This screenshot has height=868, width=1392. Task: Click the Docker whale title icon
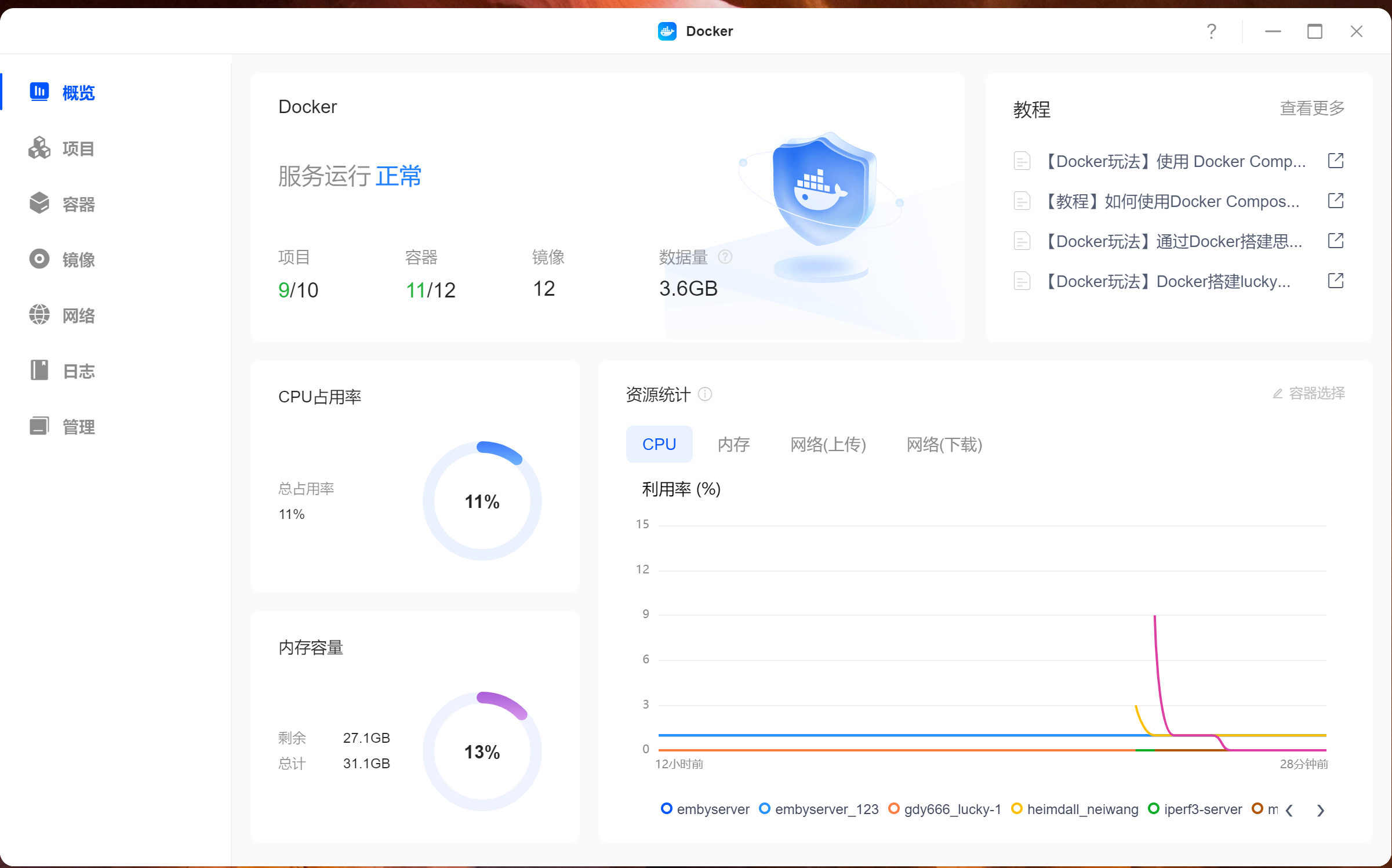pyautogui.click(x=667, y=31)
